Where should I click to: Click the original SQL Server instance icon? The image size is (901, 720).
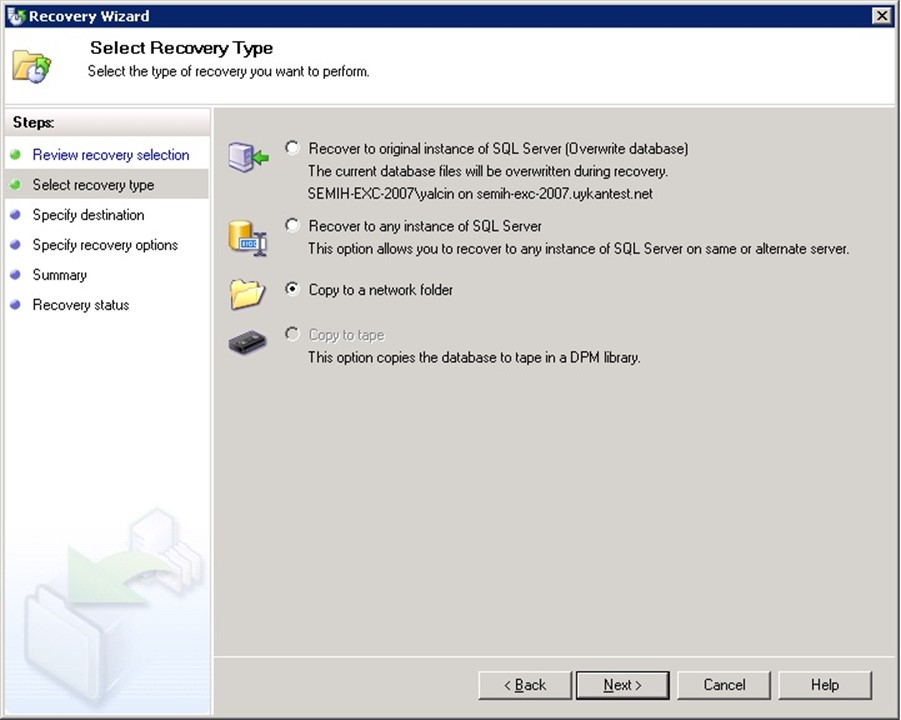click(247, 158)
